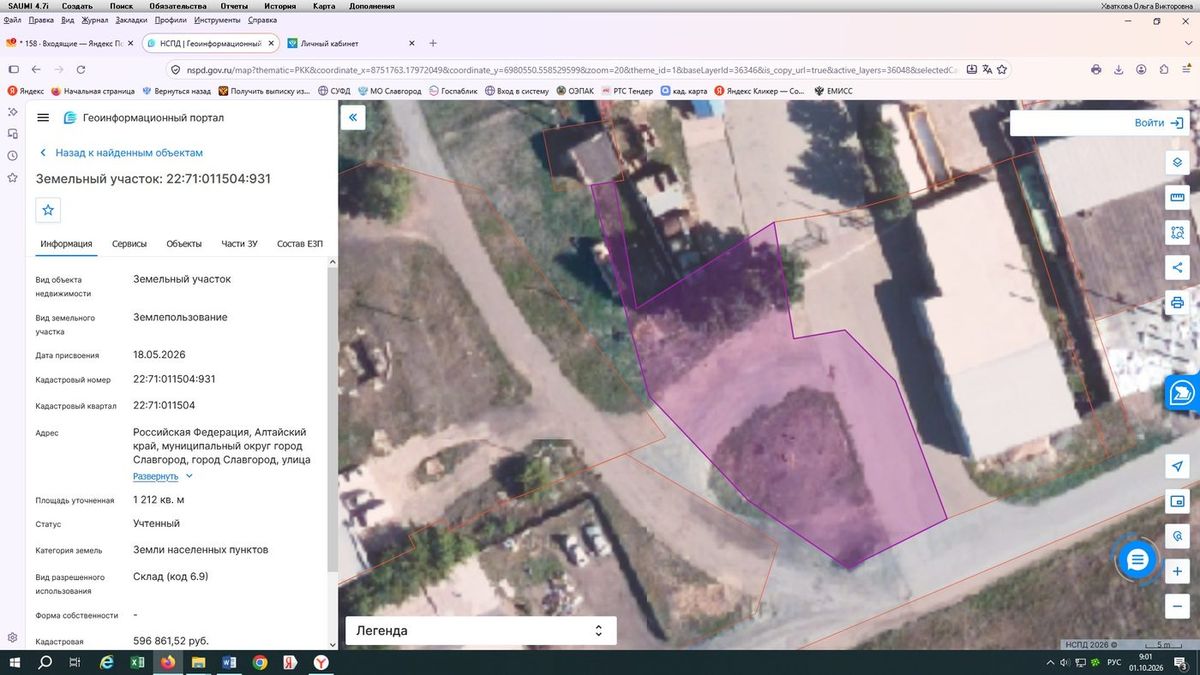1200x675 pixels.
Task: Click the РУС language indicator in tray
Action: coord(1113,663)
